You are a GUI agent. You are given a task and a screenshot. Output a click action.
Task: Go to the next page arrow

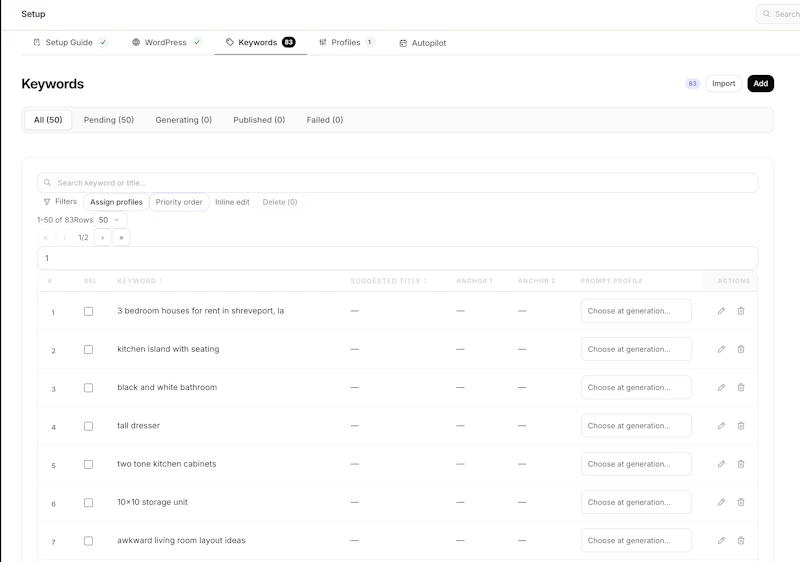(x=103, y=238)
